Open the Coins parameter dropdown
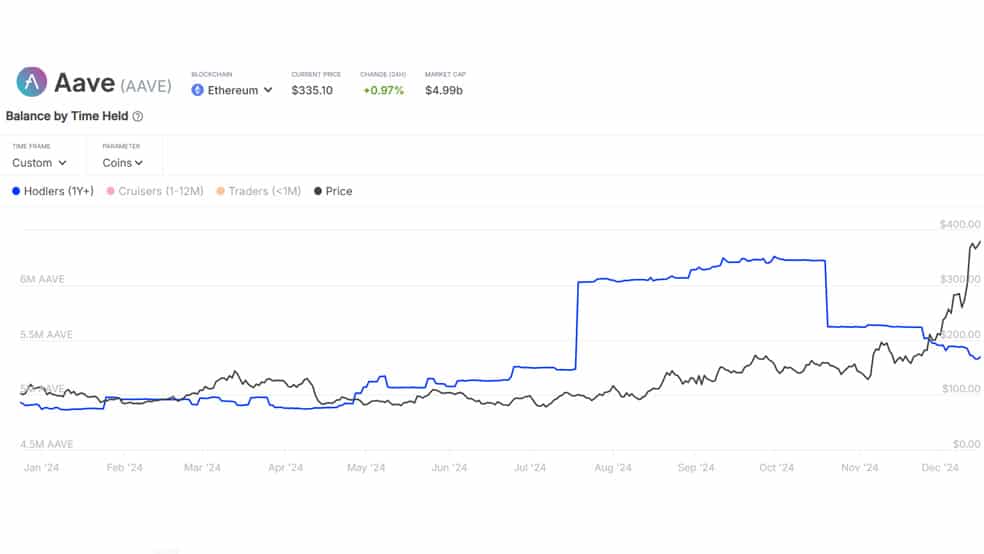Viewport: 984px width, 554px height. point(122,162)
